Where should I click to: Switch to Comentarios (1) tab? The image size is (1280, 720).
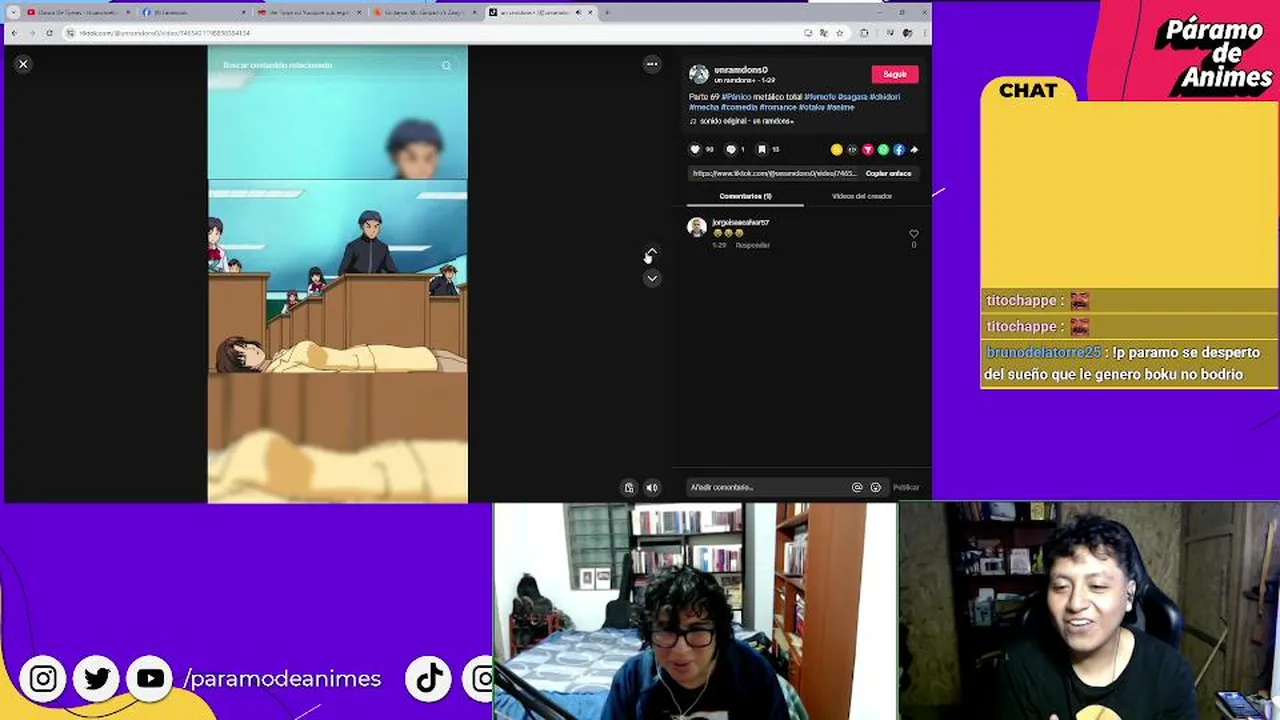tap(745, 196)
